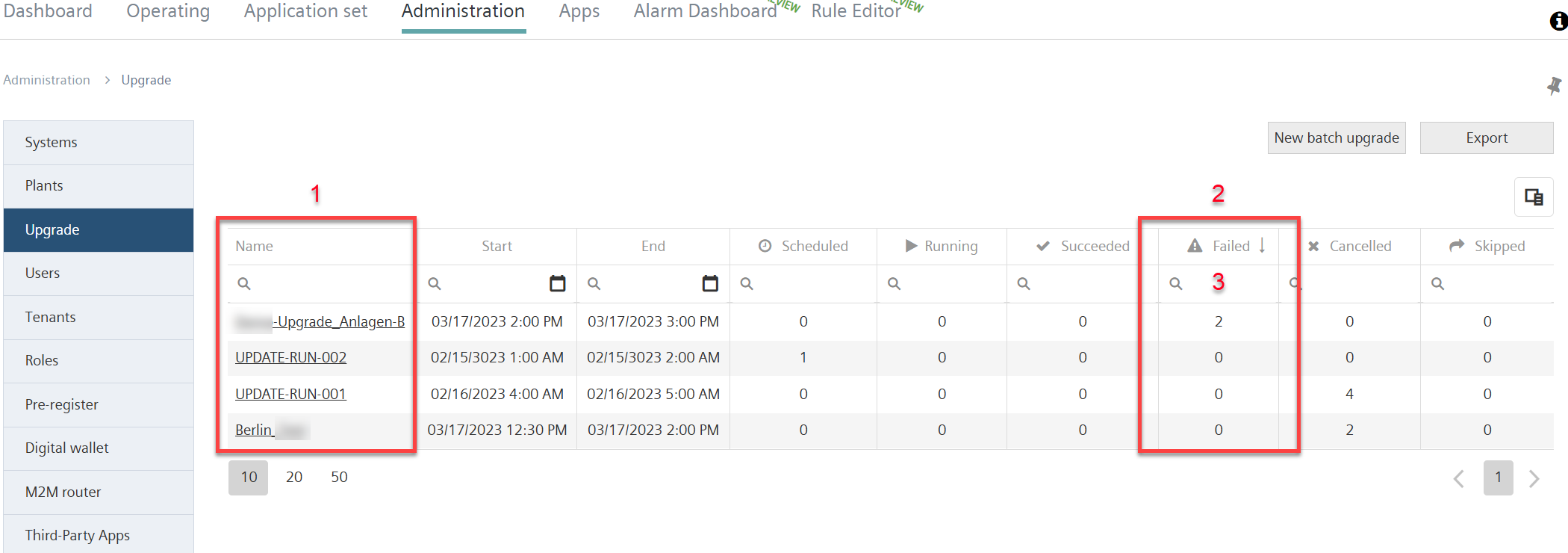The width and height of the screenshot is (1568, 553).
Task: Open Third-Party Apps in the sidebar
Action: [99, 535]
